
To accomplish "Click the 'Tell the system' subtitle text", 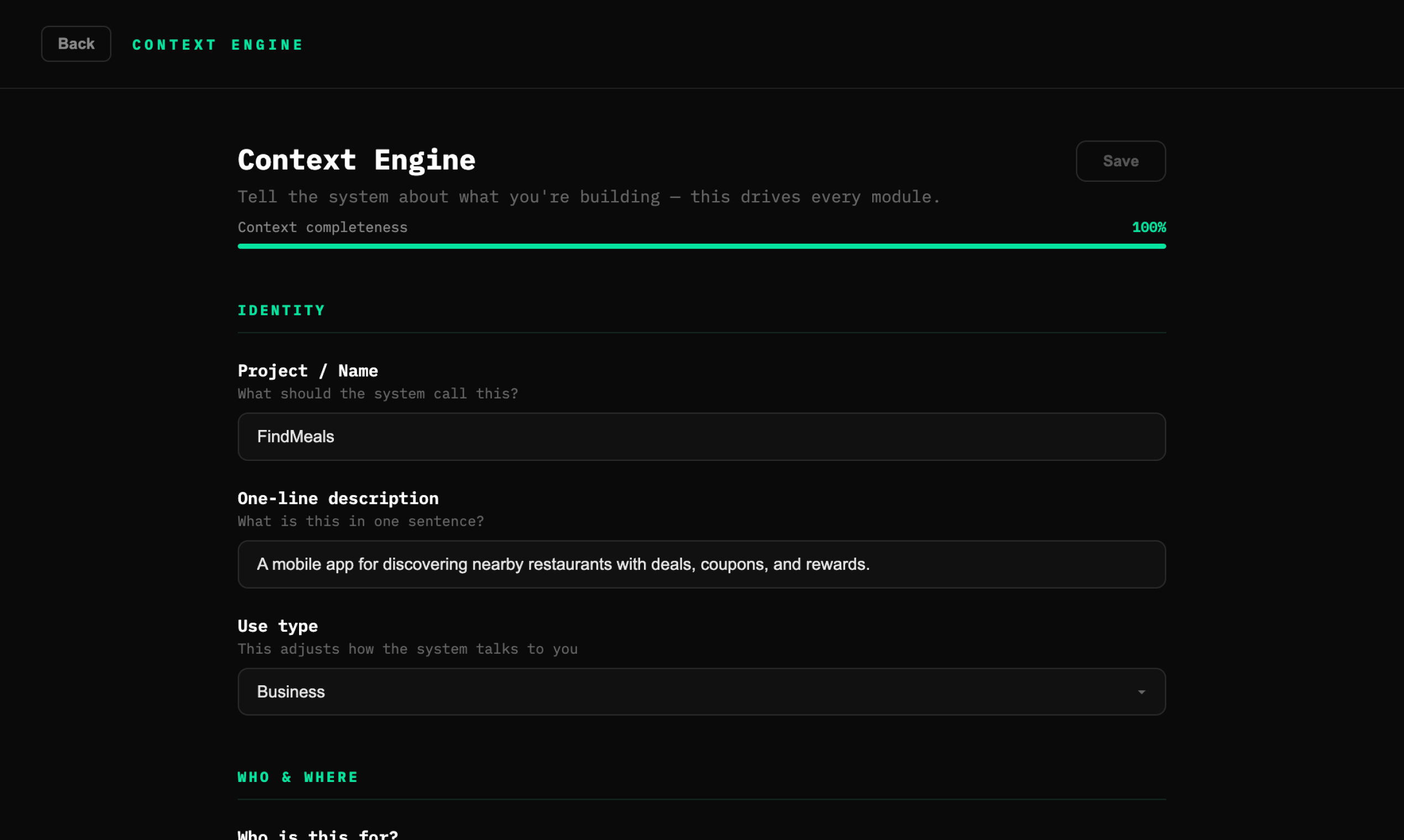I will click(588, 197).
